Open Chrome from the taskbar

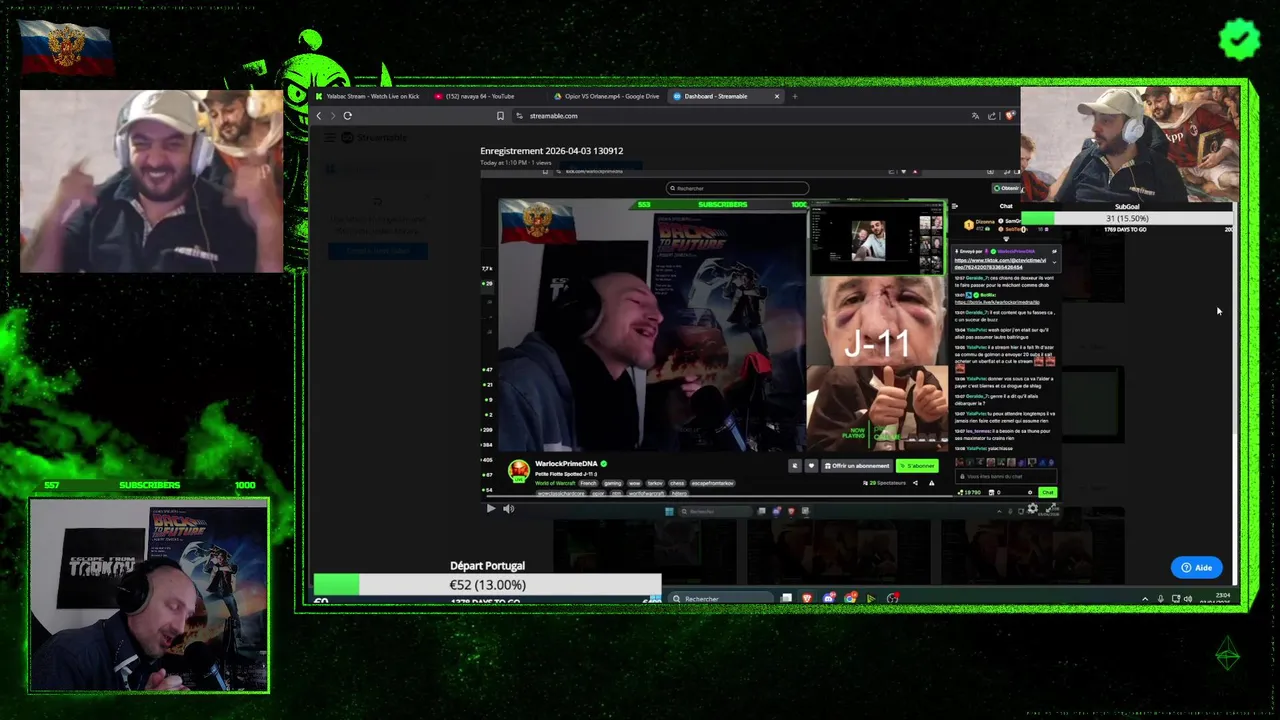[850, 598]
